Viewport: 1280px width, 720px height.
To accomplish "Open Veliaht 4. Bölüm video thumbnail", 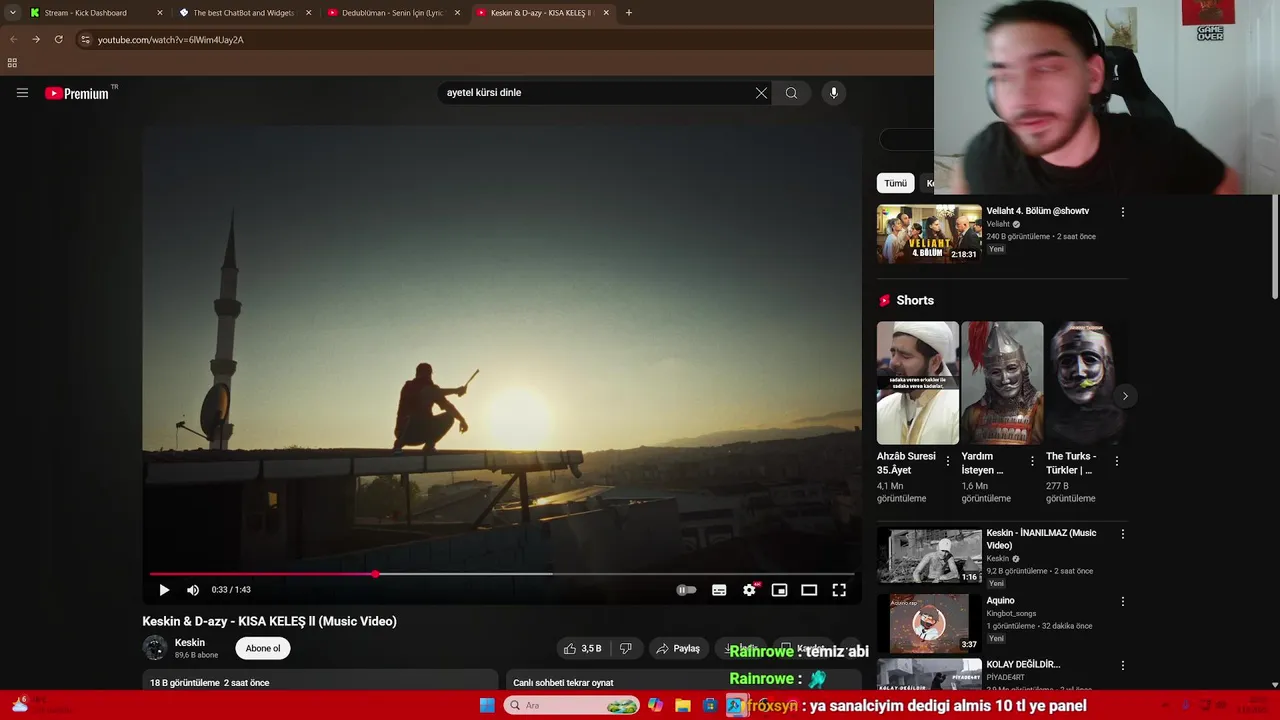I will point(929,234).
